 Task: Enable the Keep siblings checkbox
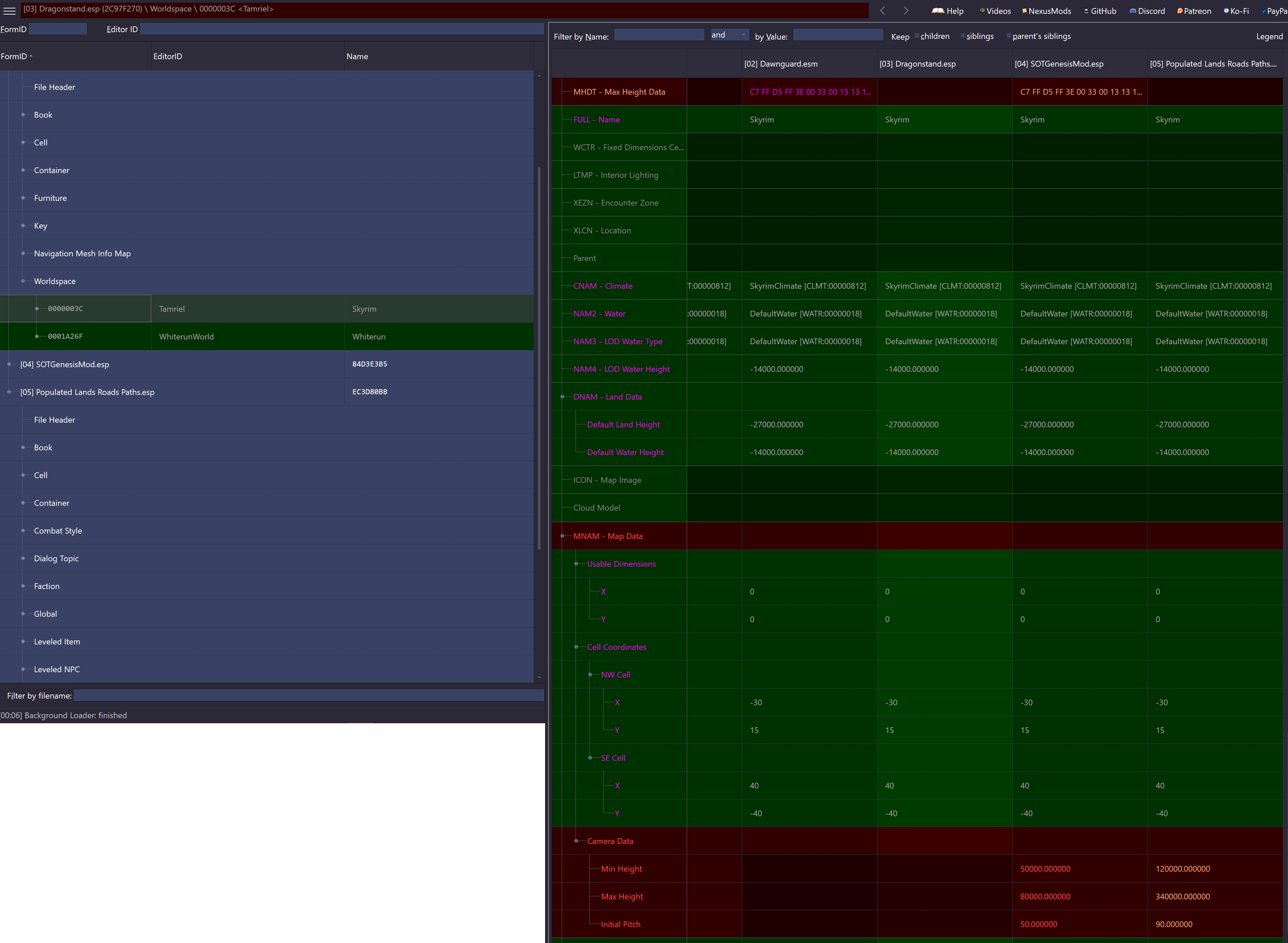(963, 36)
